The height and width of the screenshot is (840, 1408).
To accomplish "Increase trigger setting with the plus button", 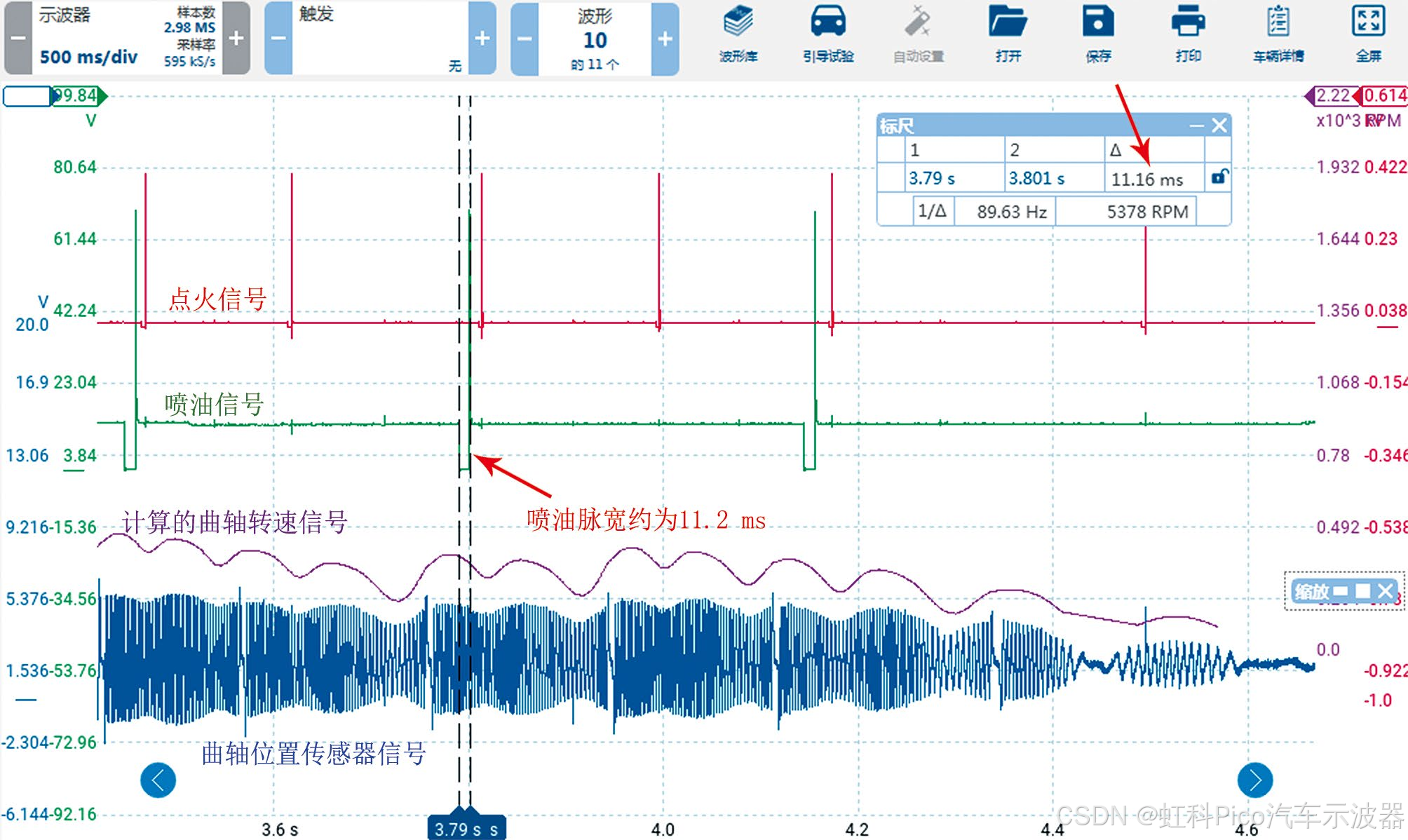I will click(x=482, y=39).
